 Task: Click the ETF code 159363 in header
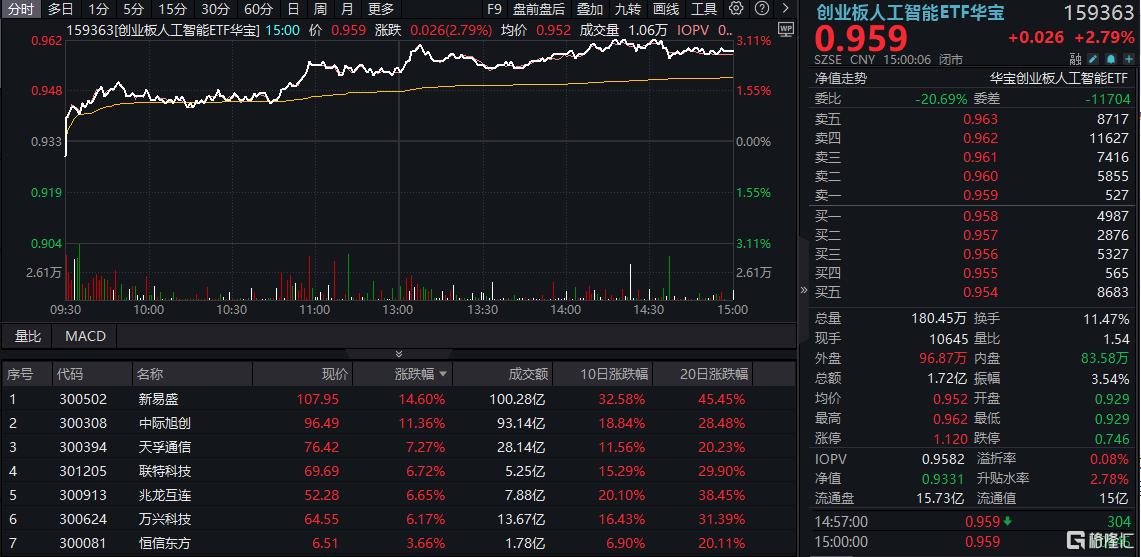coord(1099,13)
